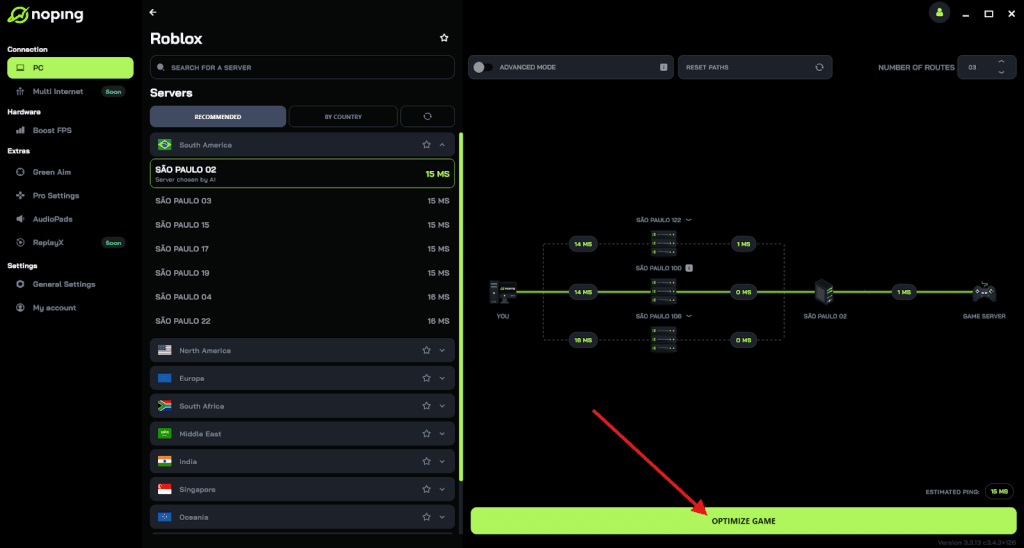The image size is (1024, 548).
Task: Open AudioPads from the sidebar
Action: pos(52,219)
